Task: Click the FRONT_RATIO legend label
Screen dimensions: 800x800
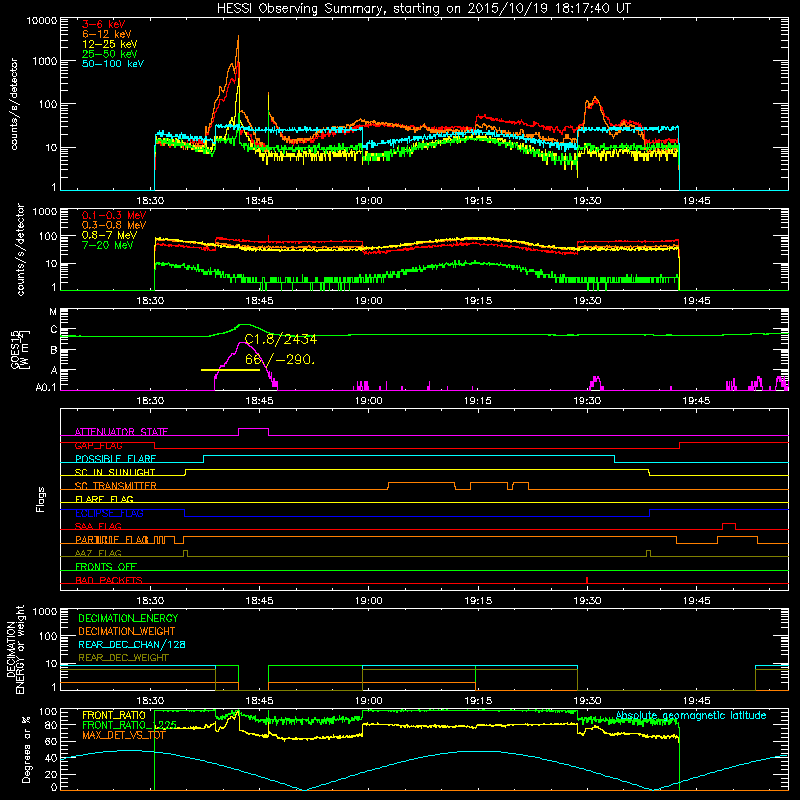Action: pyautogui.click(x=114, y=715)
